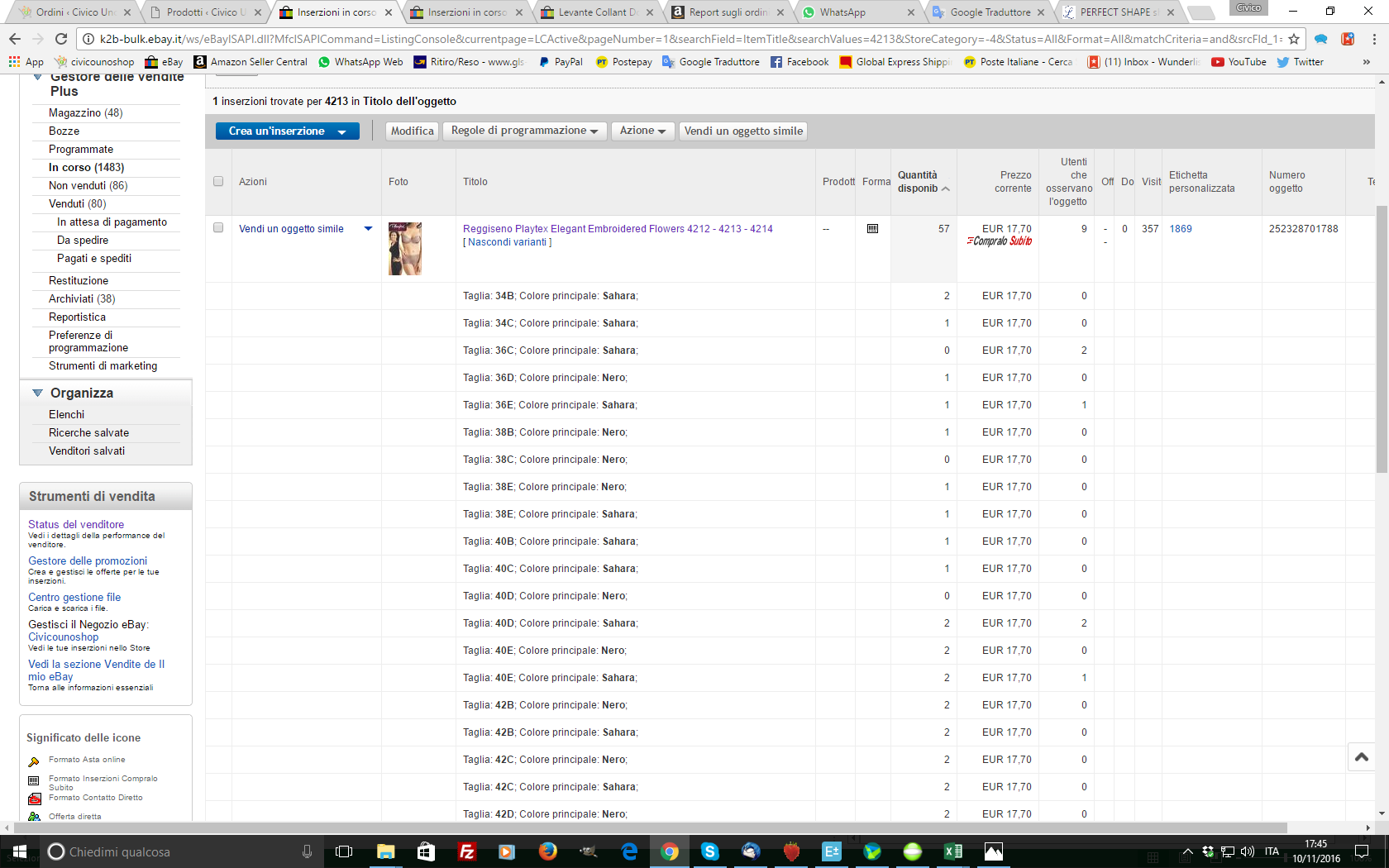Viewport: 1389px width, 868px height.
Task: Click Nascondi varianti link
Action: [508, 242]
